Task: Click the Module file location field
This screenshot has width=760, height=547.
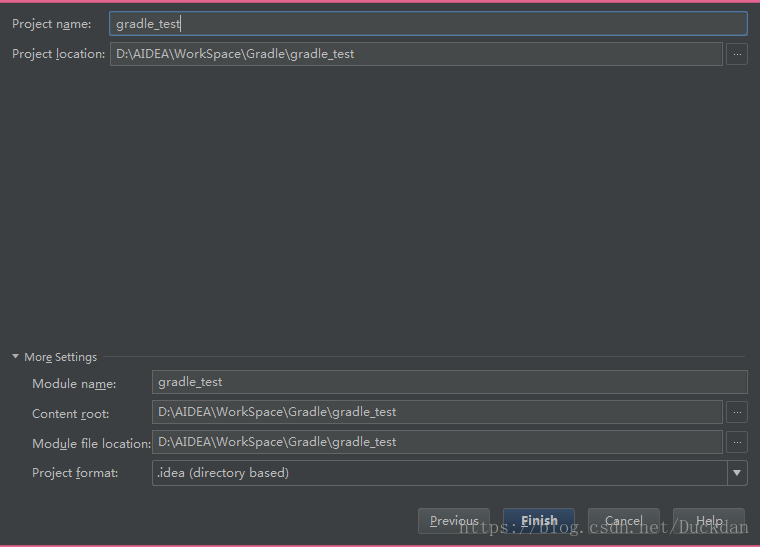Action: 437,442
